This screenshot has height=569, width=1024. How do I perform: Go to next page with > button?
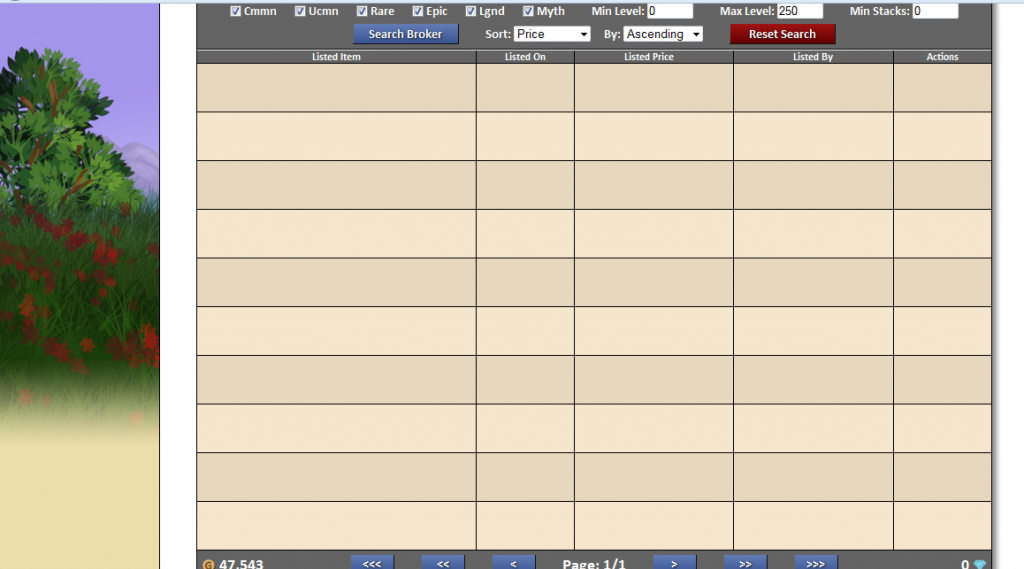(x=675, y=563)
